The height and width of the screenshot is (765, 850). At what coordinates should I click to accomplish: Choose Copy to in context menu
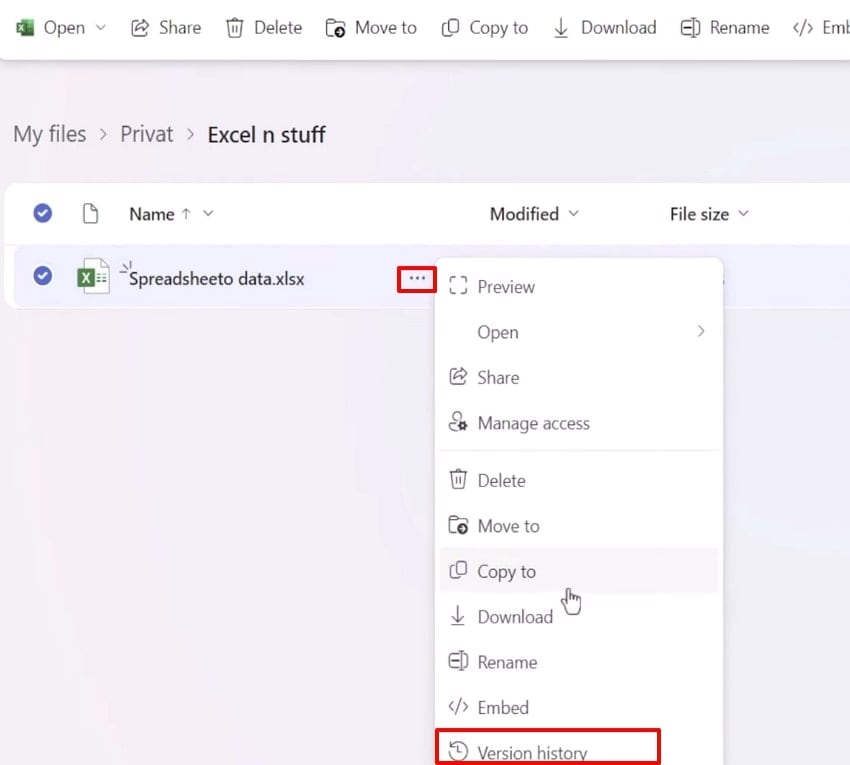click(506, 571)
